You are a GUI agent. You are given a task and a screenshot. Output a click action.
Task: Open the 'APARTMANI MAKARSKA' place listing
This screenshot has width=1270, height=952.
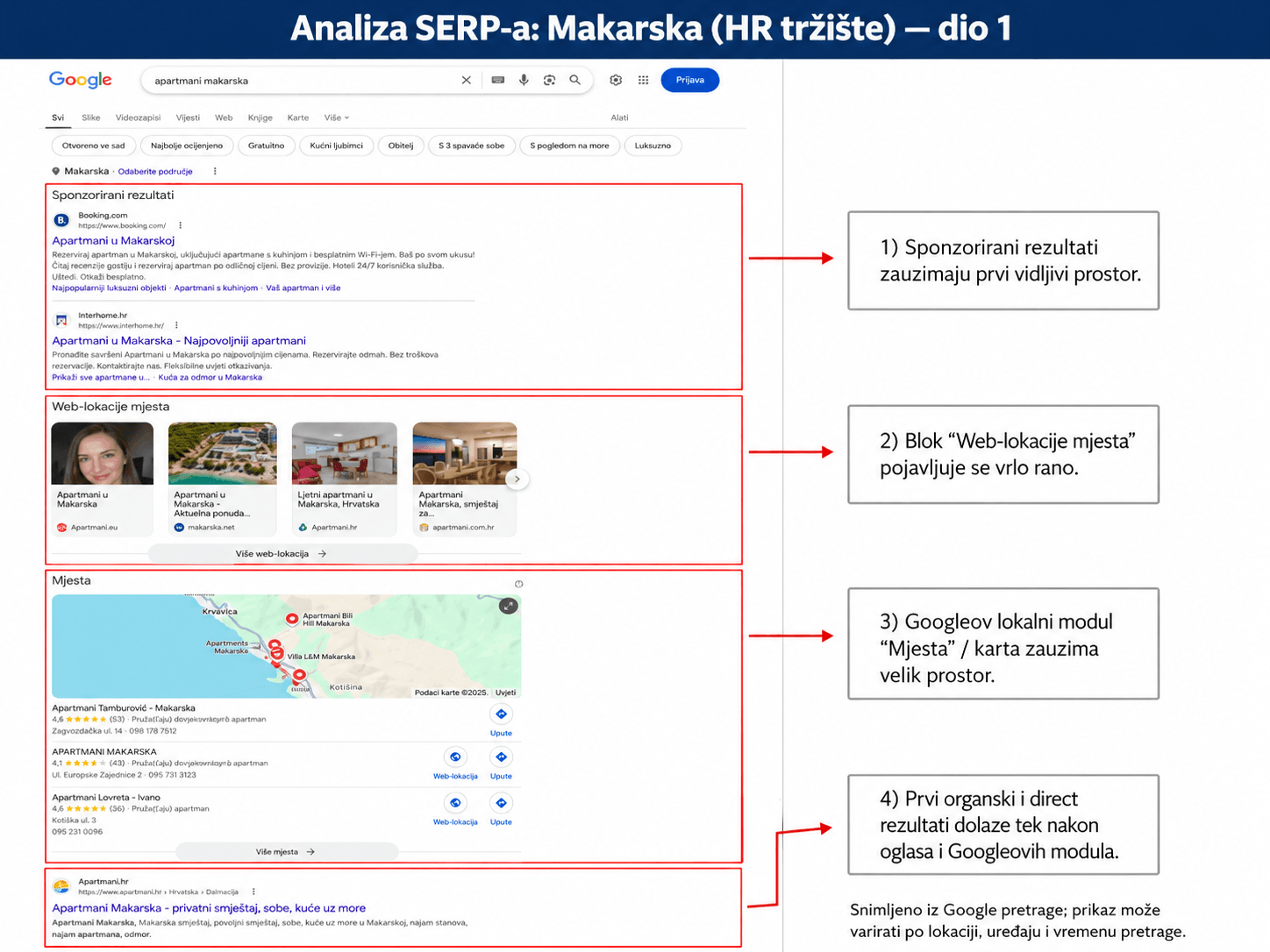coord(104,751)
